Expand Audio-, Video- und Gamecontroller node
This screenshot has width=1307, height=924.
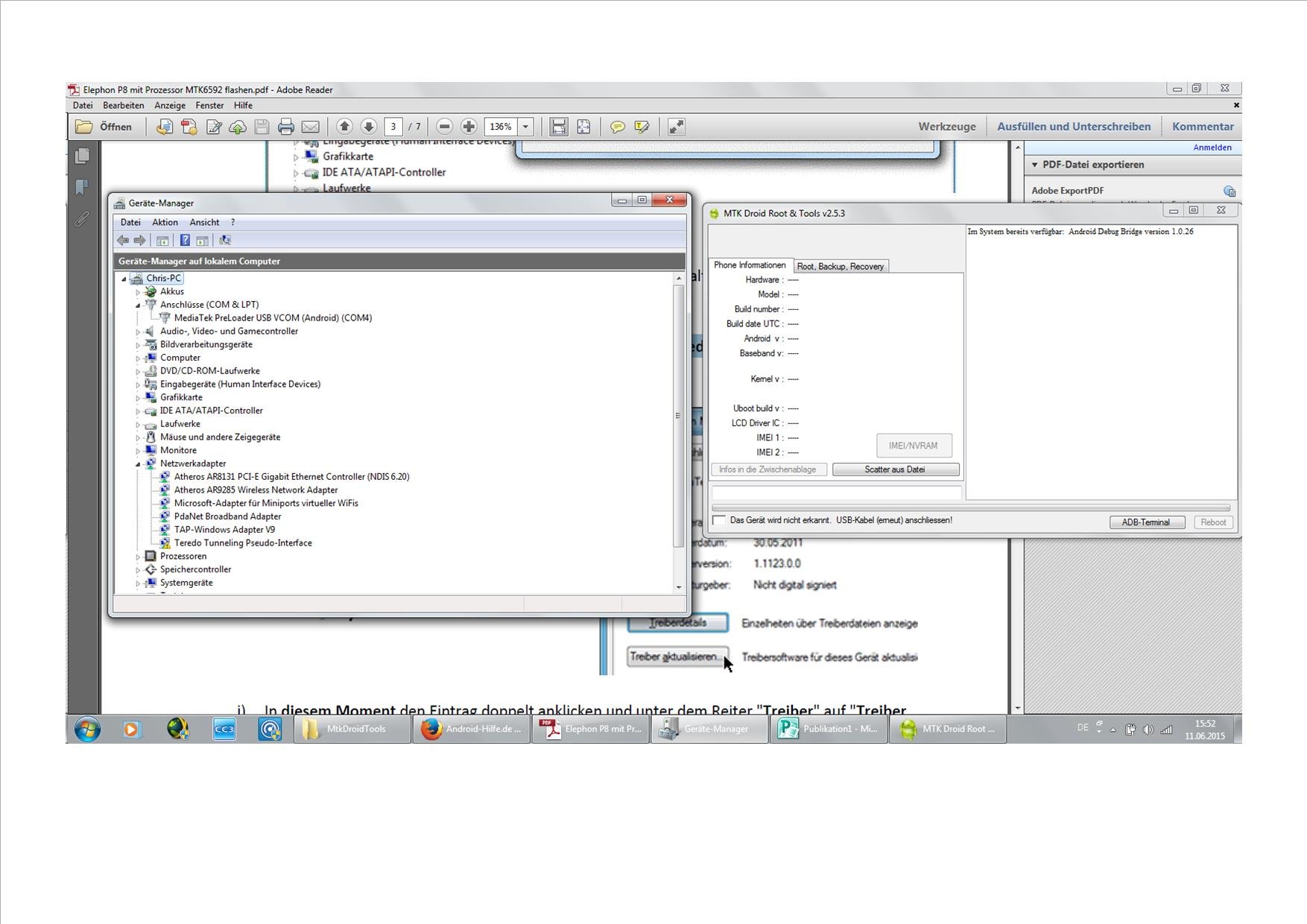(x=138, y=332)
